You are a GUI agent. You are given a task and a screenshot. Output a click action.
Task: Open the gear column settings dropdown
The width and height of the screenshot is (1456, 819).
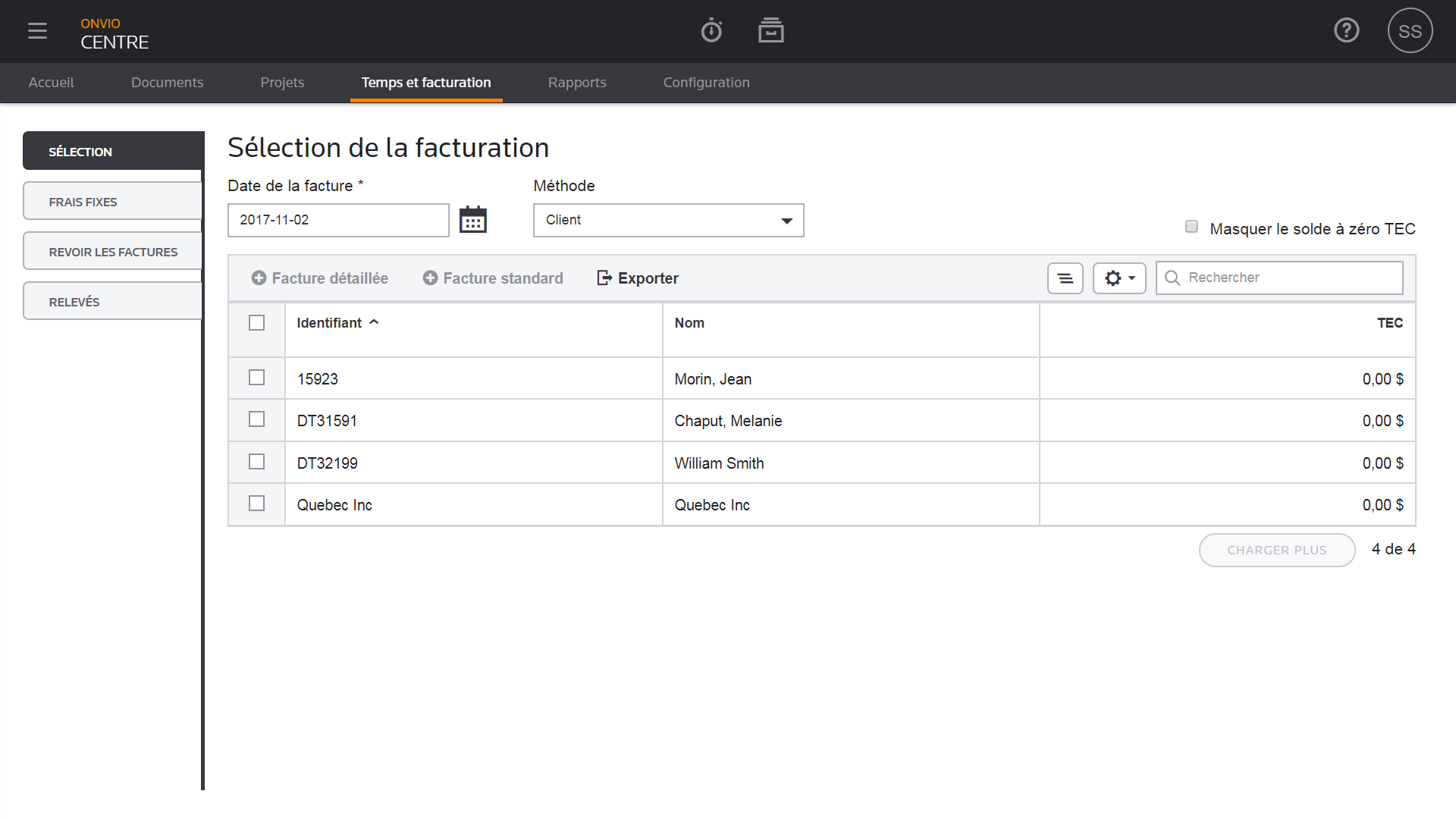click(1119, 278)
